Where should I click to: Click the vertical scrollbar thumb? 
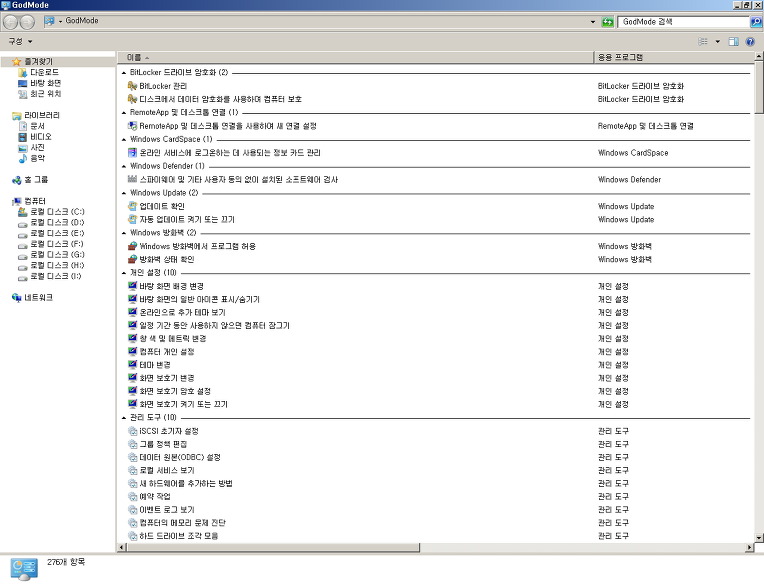click(759, 87)
